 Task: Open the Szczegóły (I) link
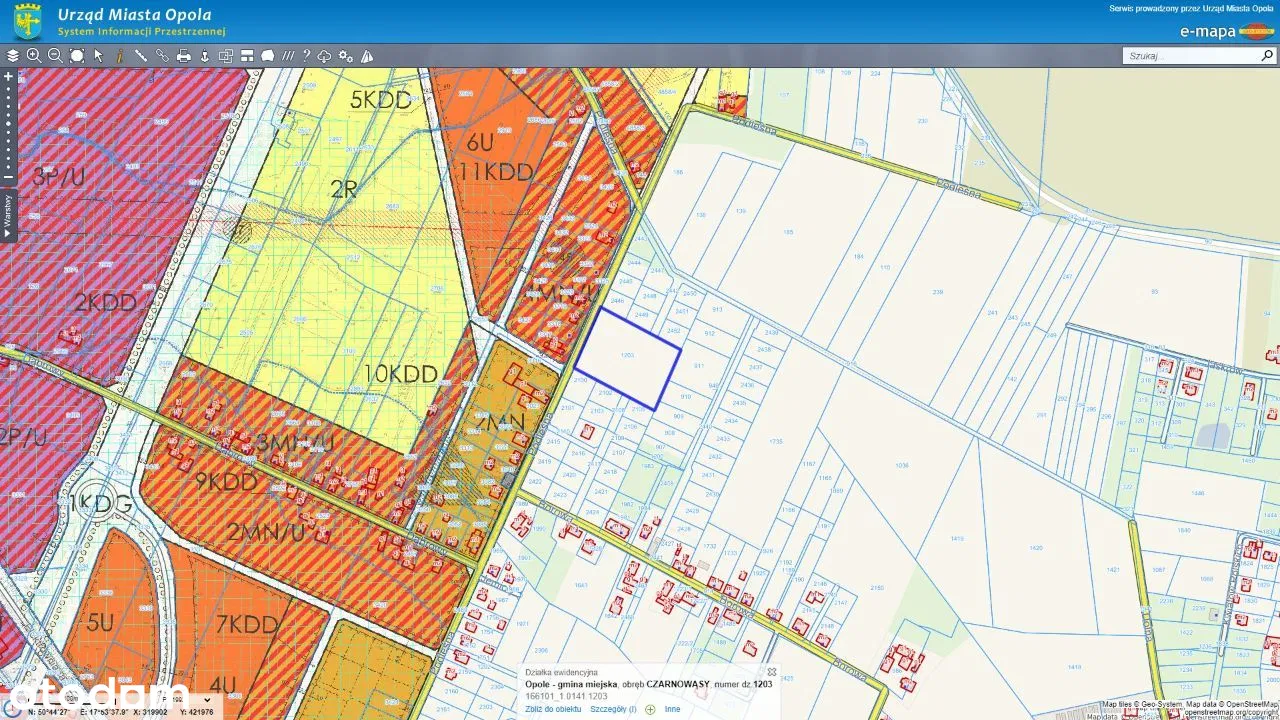pos(612,709)
